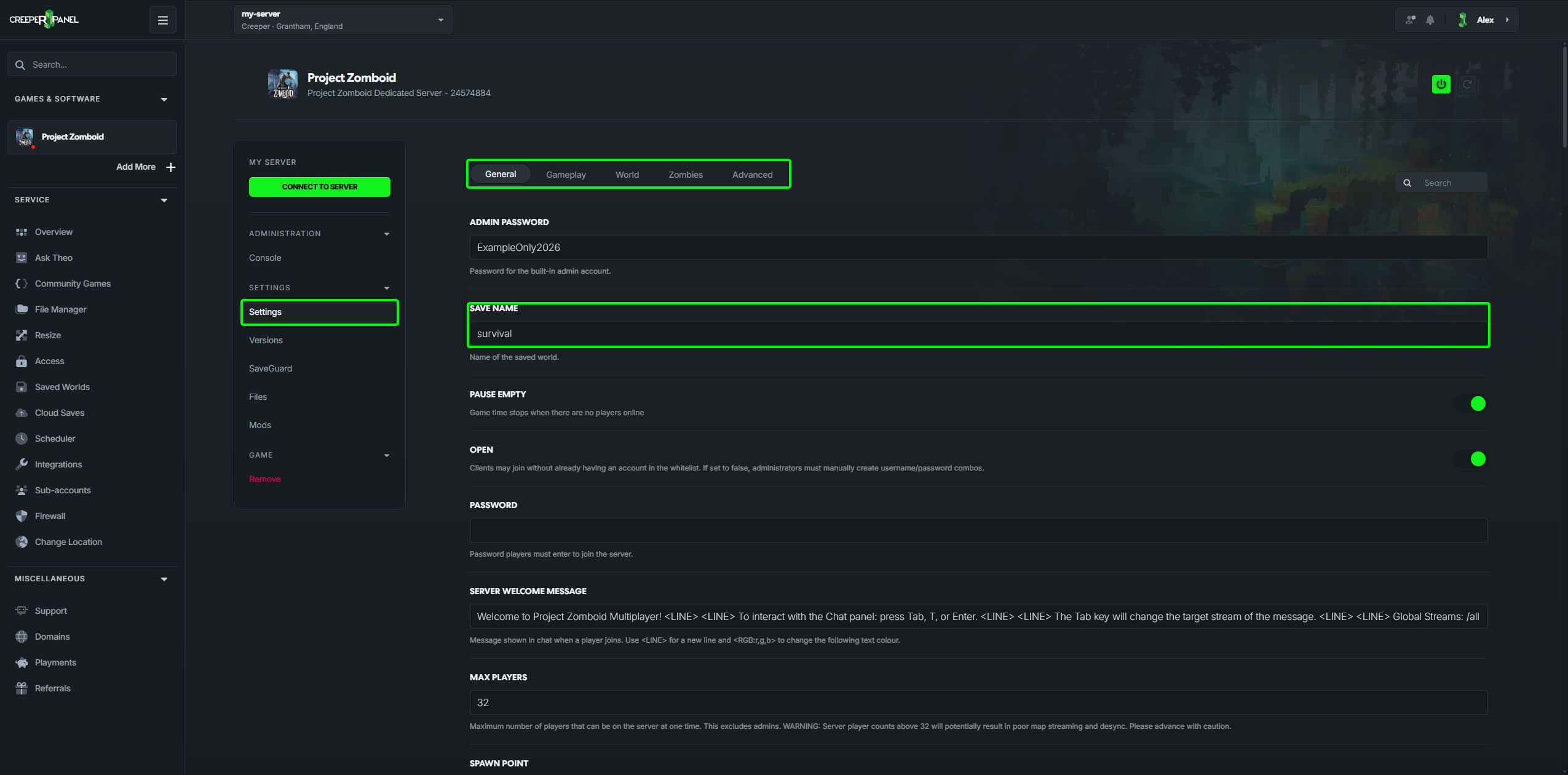
Task: Collapse the Administration submenu
Action: pyautogui.click(x=387, y=234)
